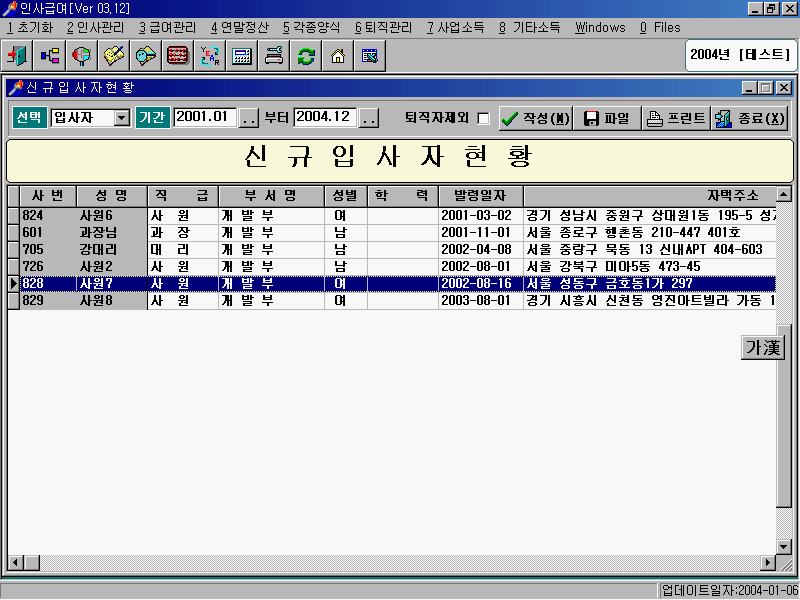Open the organization chart toolbar icon
Image resolution: width=800 pixels, height=600 pixels.
48,57
